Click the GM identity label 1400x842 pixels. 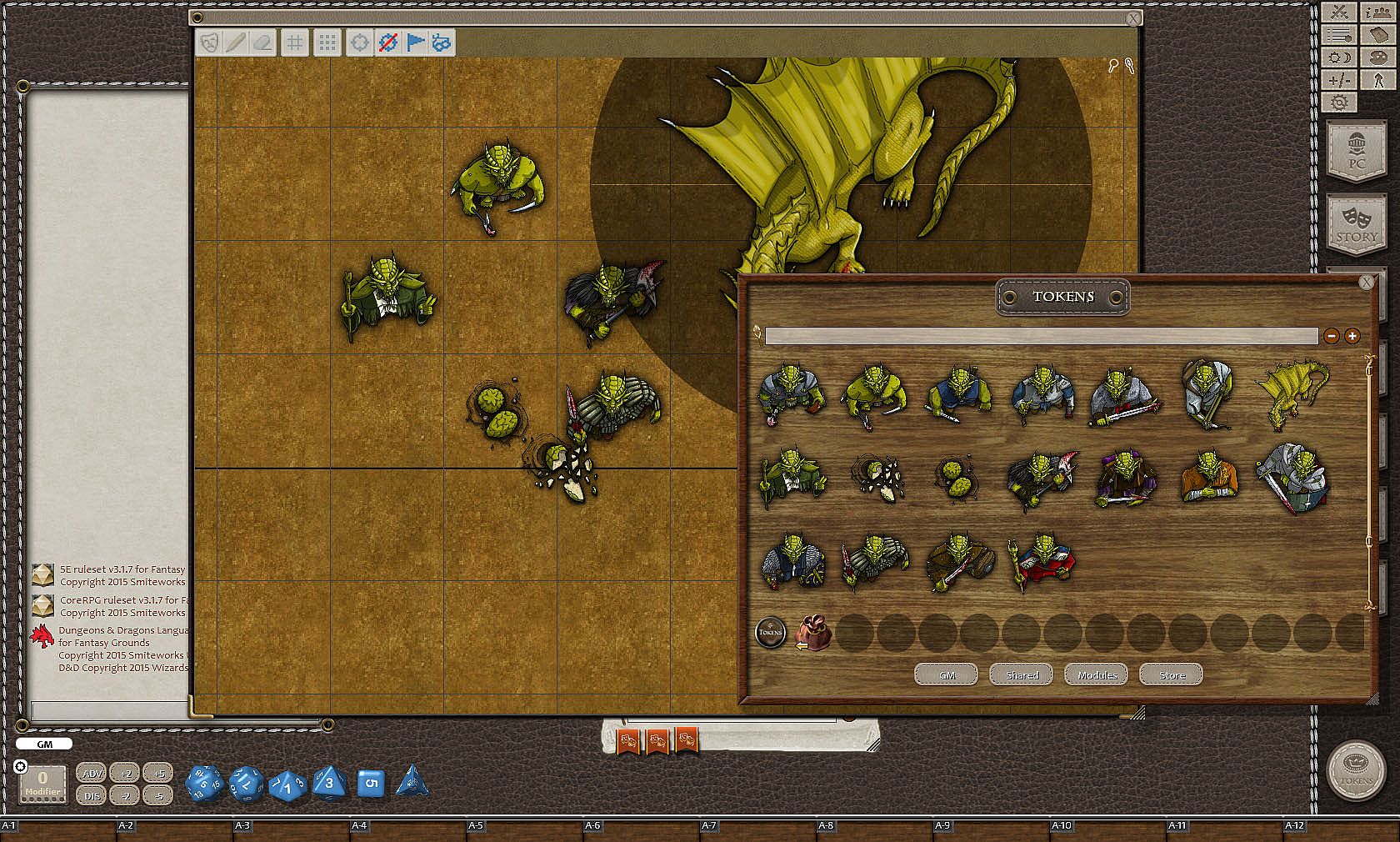coord(44,744)
